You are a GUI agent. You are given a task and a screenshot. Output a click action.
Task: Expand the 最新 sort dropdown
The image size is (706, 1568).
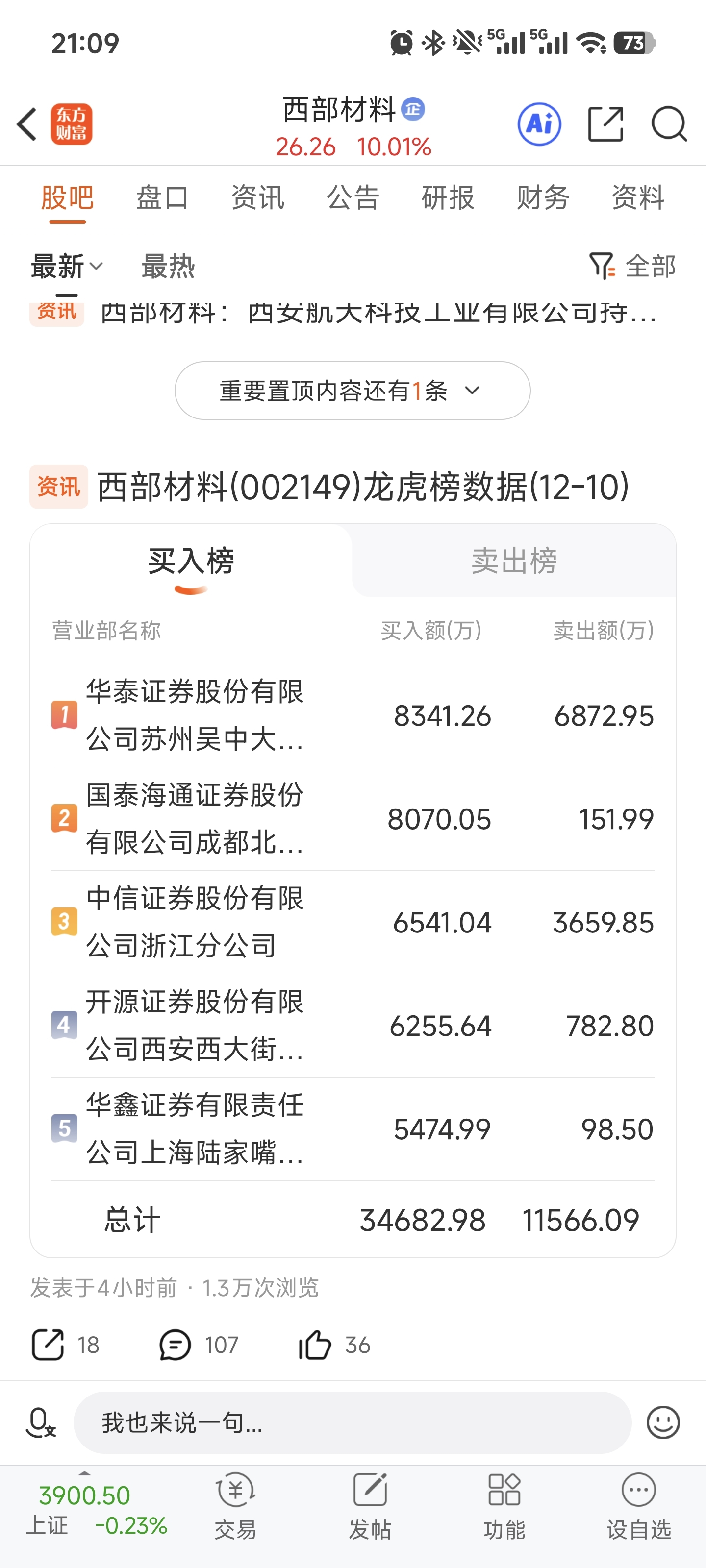(67, 267)
